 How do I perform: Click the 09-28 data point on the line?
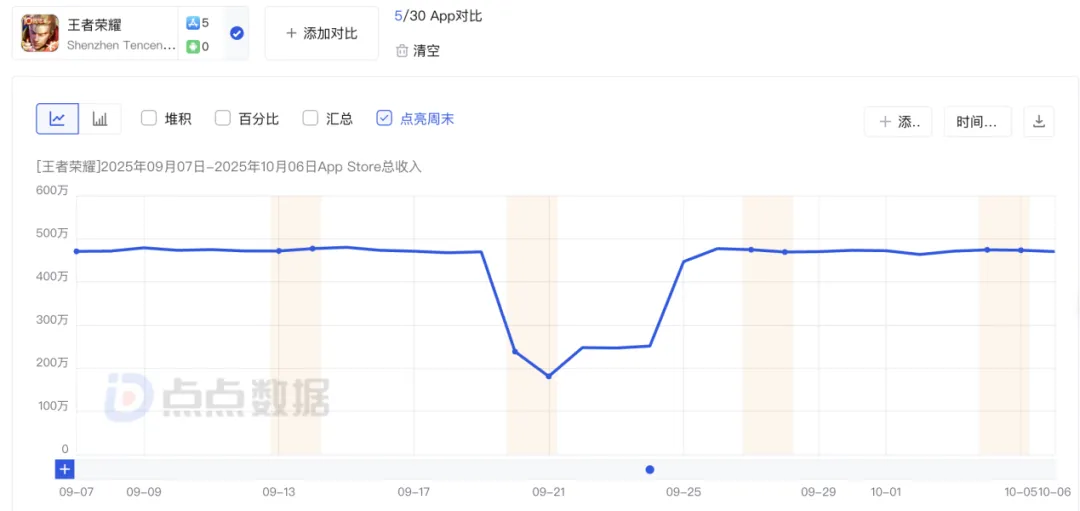[785, 252]
